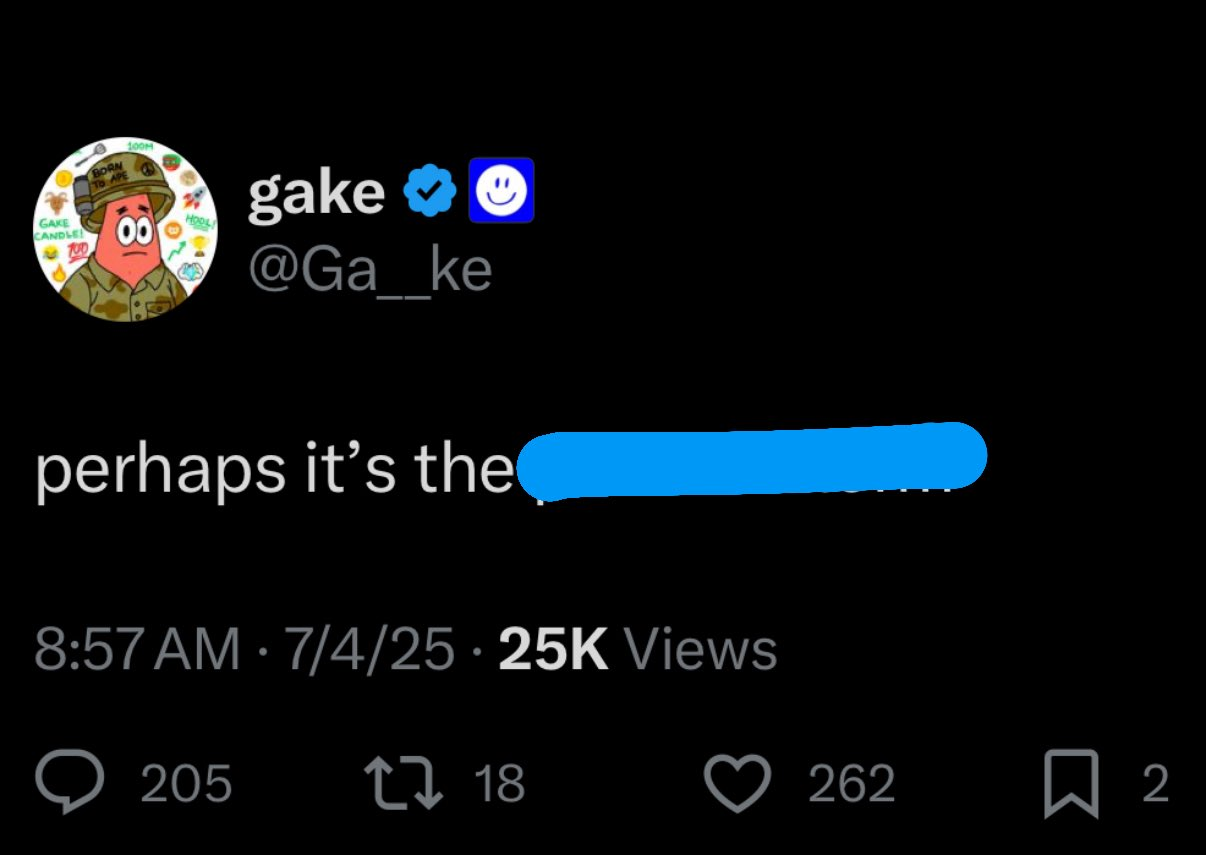Click the display name "gake"
The image size is (1206, 855).
click(x=316, y=191)
